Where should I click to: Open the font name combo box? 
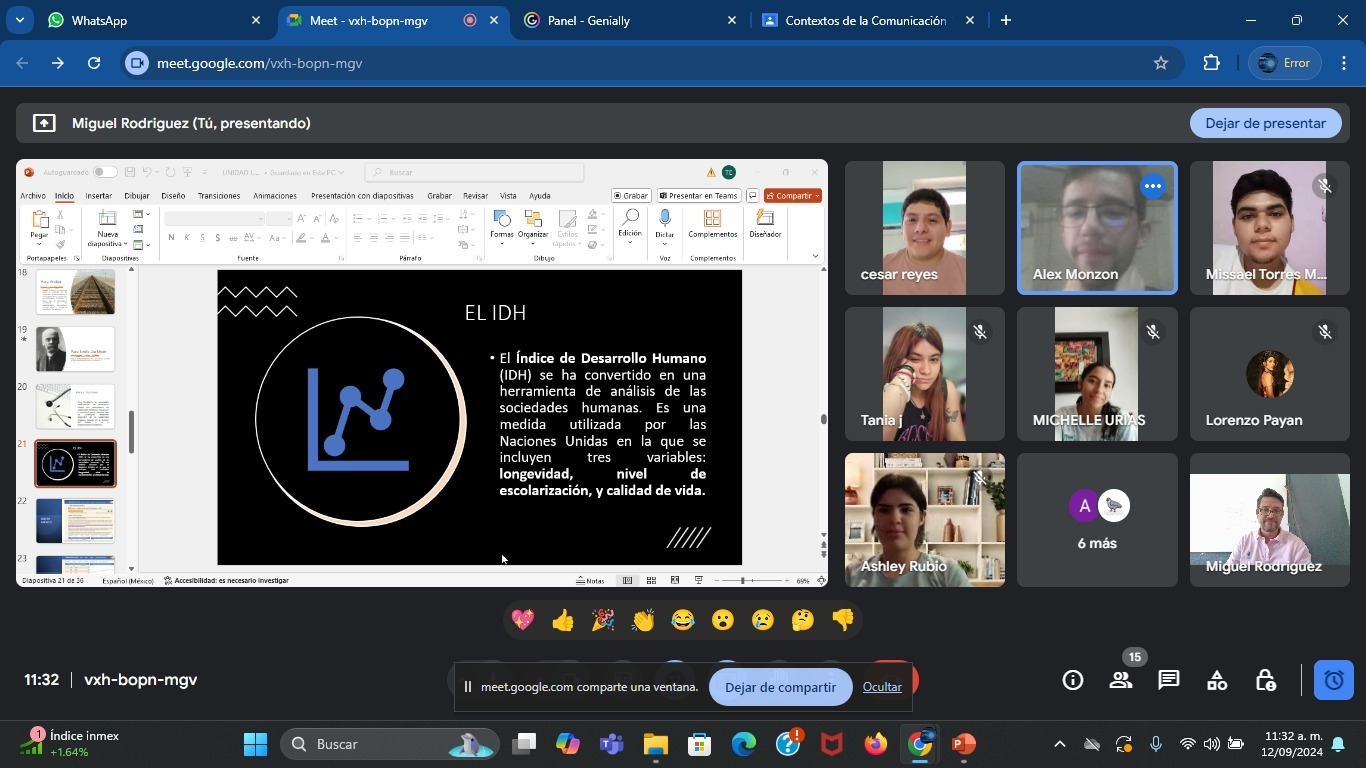[214, 218]
